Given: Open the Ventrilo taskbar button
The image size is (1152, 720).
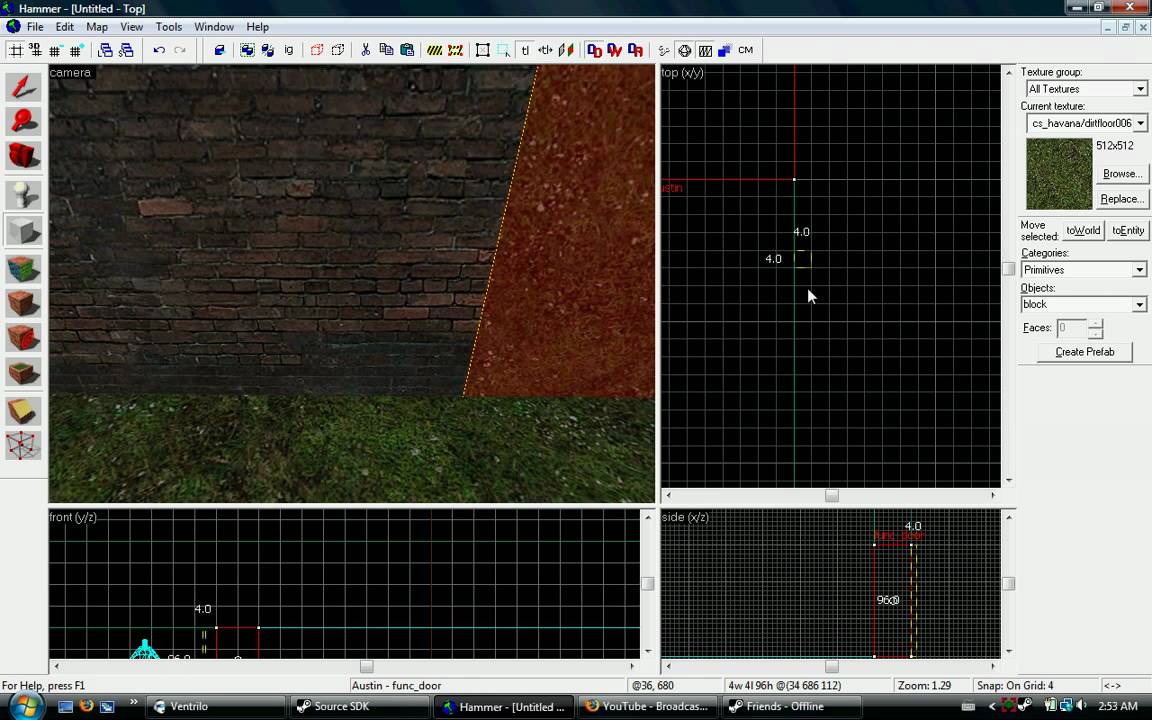Looking at the screenshot, I should [x=216, y=706].
